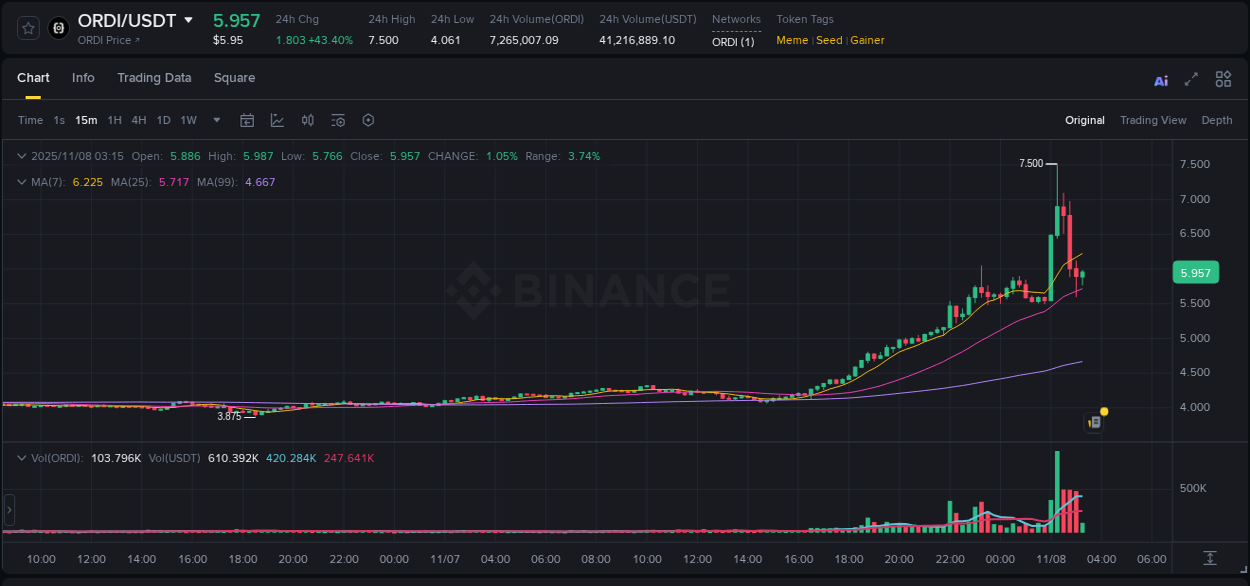Image resolution: width=1250 pixels, height=586 pixels.
Task: Switch chart mode to Trading View
Action: click(x=1153, y=120)
